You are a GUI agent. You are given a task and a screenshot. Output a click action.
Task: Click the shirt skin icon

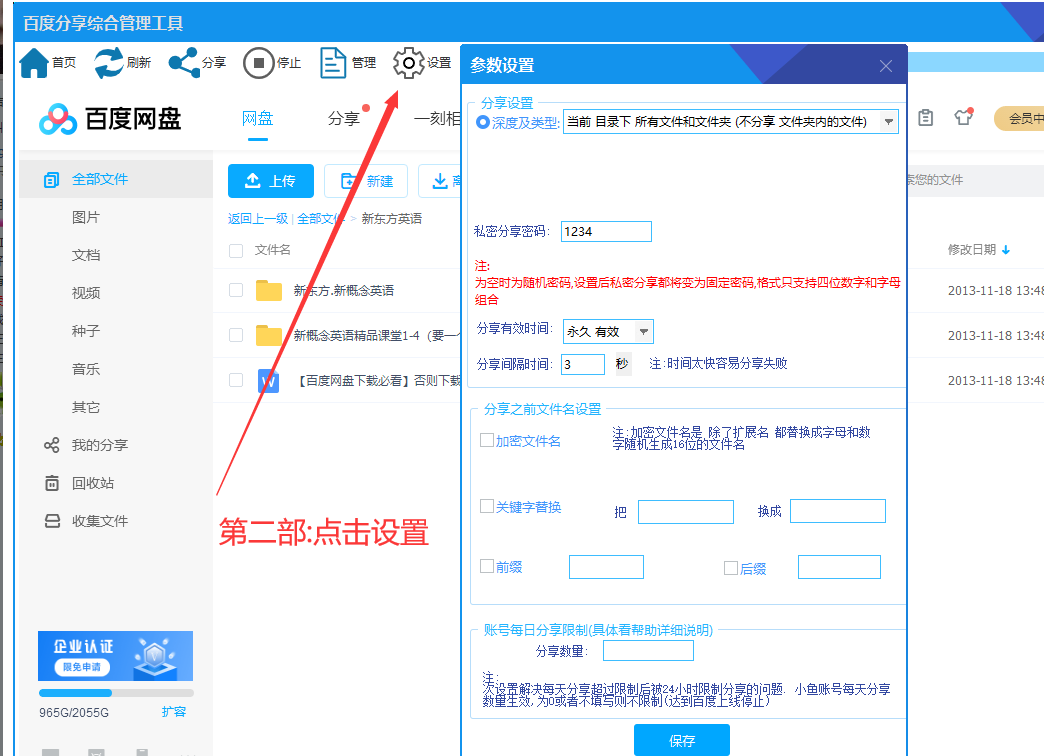pos(963,117)
